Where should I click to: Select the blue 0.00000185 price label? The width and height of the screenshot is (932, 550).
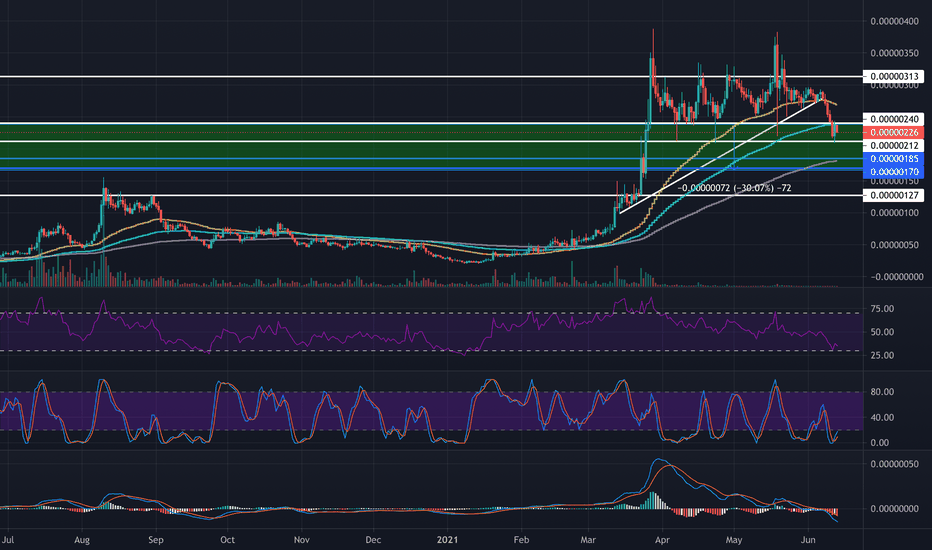point(893,159)
